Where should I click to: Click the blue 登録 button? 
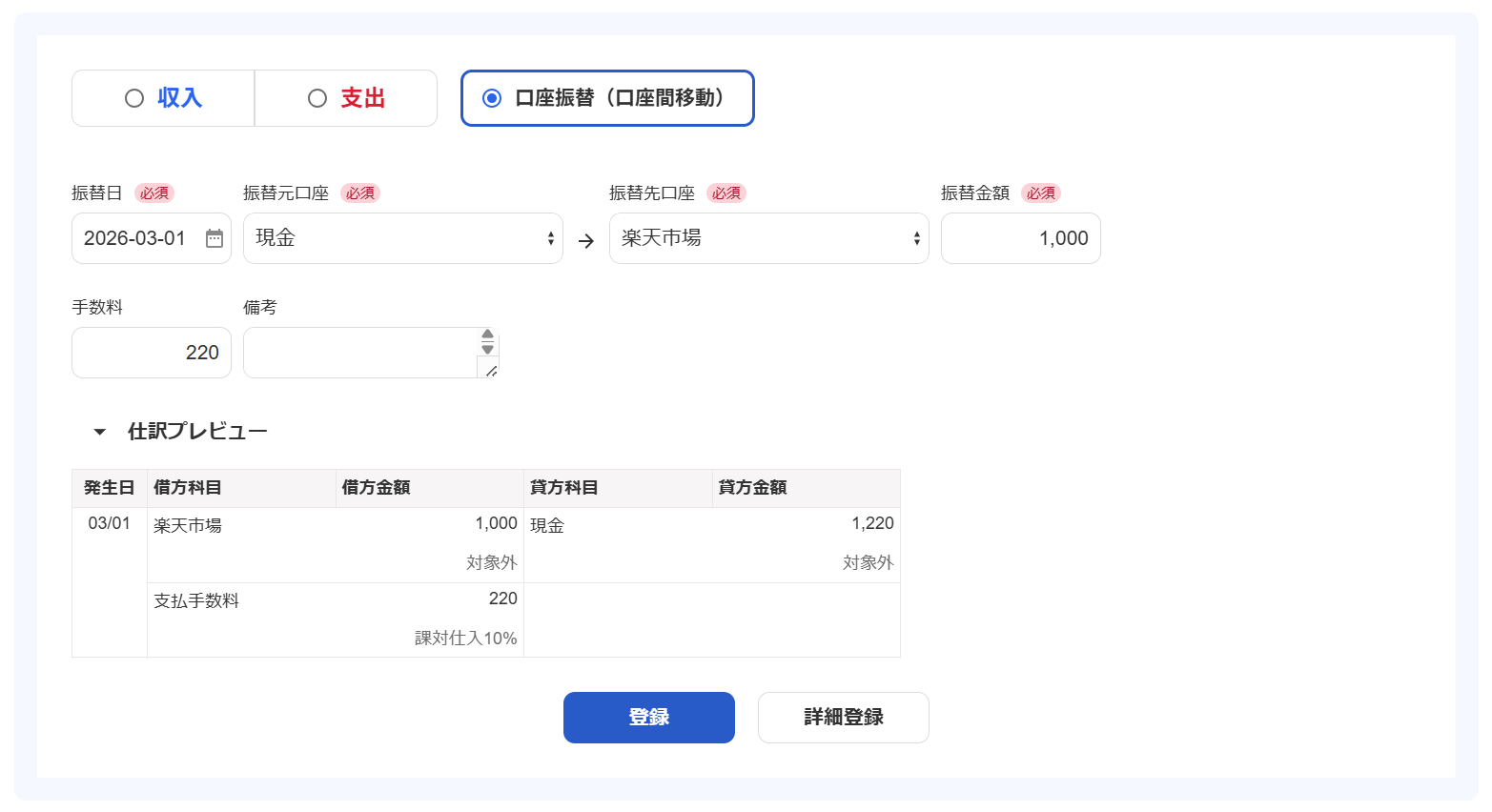pos(649,718)
